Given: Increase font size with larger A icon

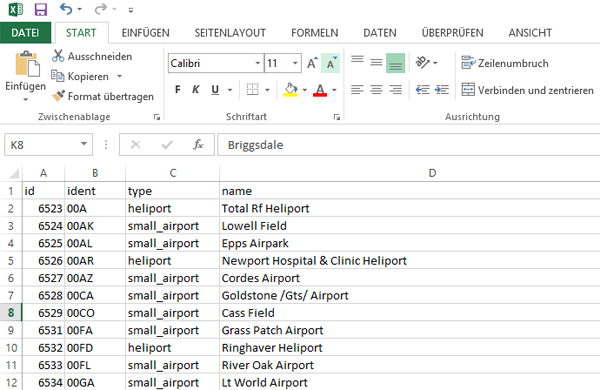Looking at the screenshot, I should coord(312,63).
